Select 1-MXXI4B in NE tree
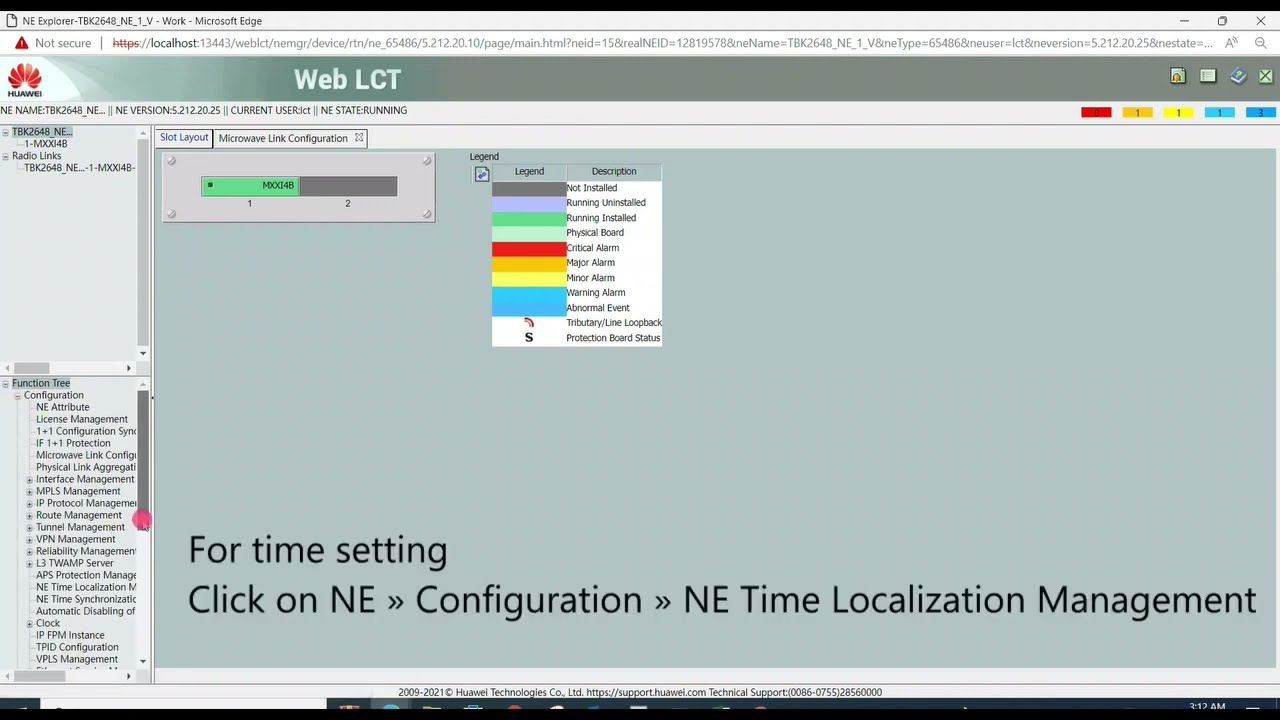Image resolution: width=1280 pixels, height=720 pixels. pos(45,144)
